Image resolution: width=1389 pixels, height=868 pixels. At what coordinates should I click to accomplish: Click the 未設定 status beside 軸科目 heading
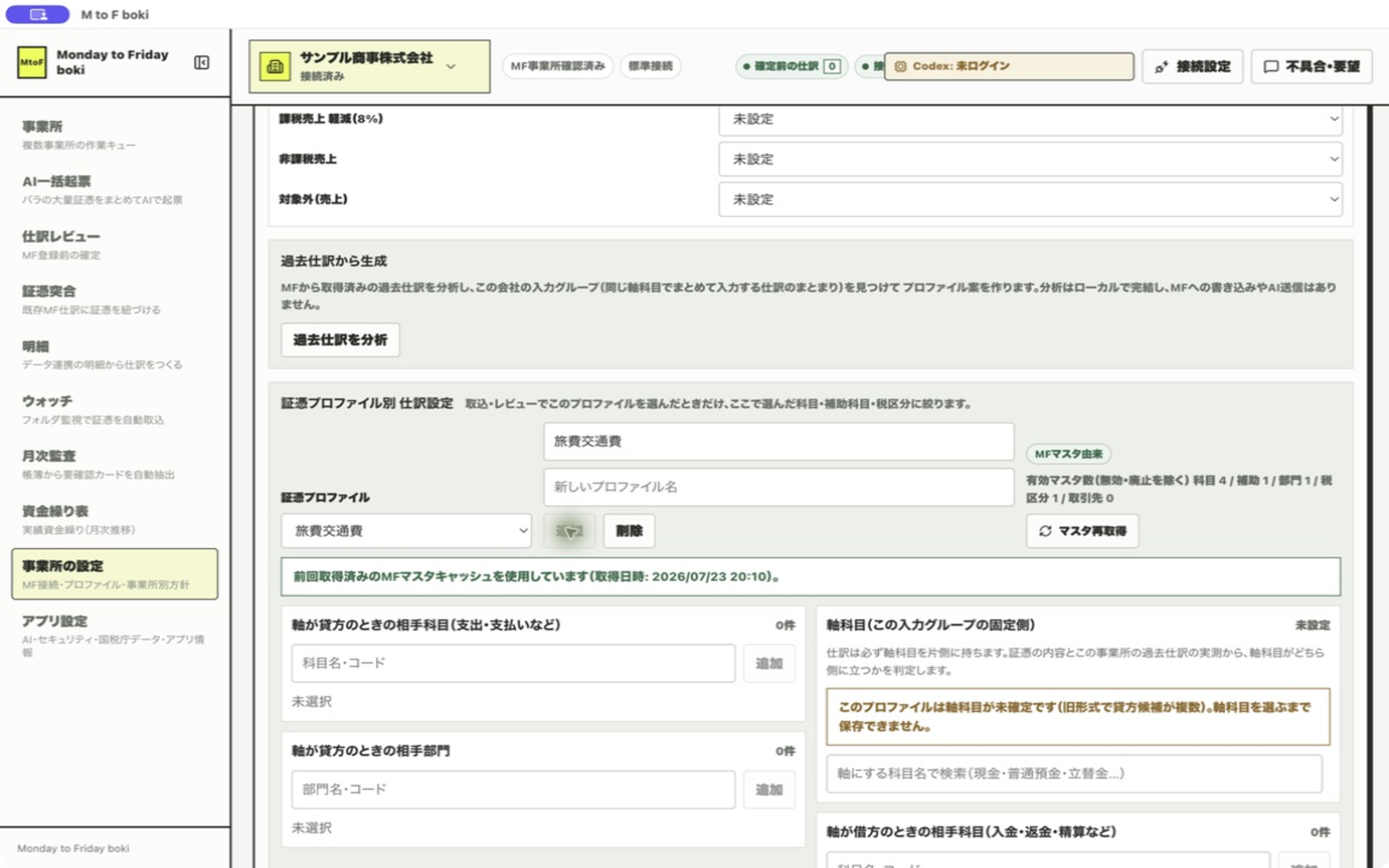1312,625
